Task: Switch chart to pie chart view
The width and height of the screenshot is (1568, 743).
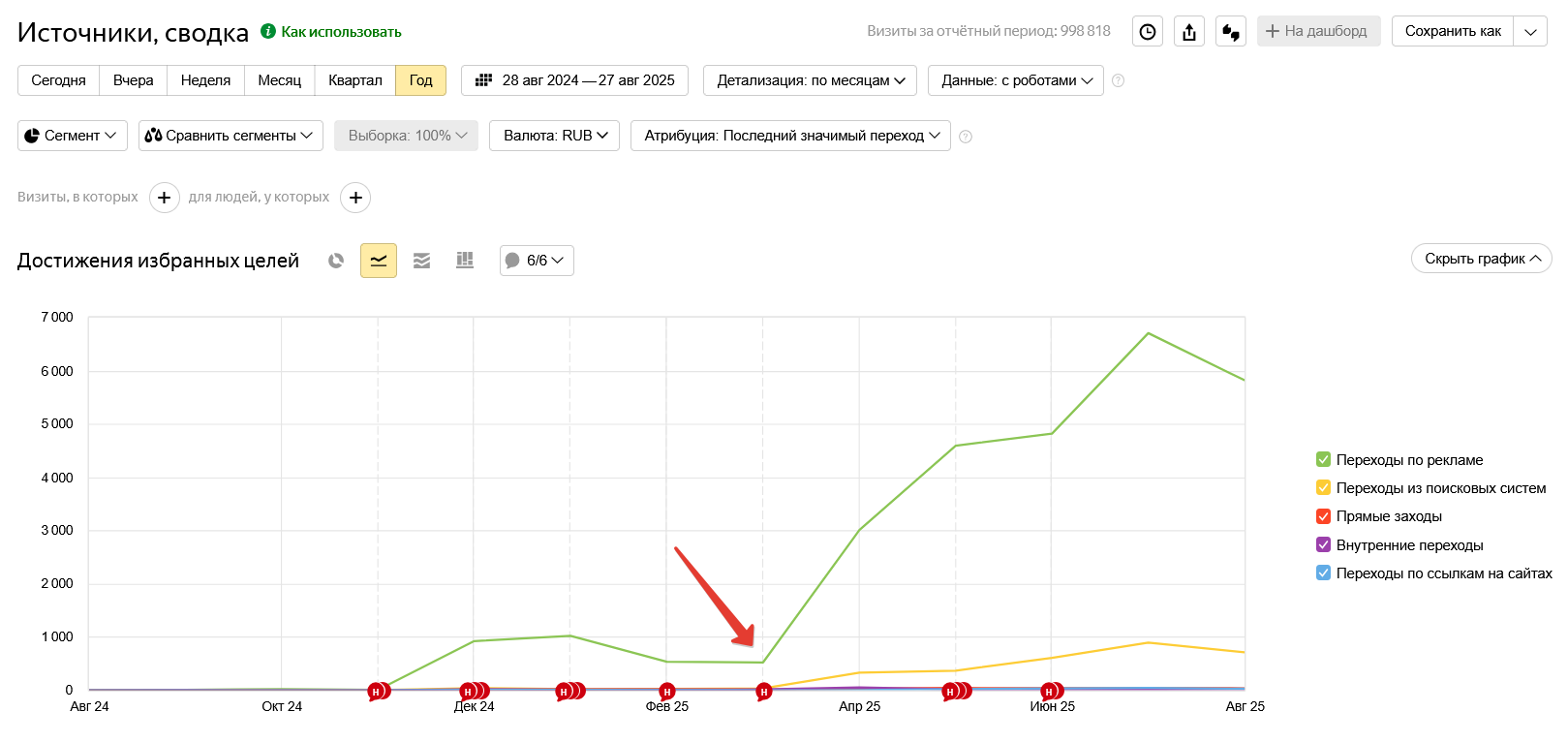Action: pyautogui.click(x=336, y=261)
